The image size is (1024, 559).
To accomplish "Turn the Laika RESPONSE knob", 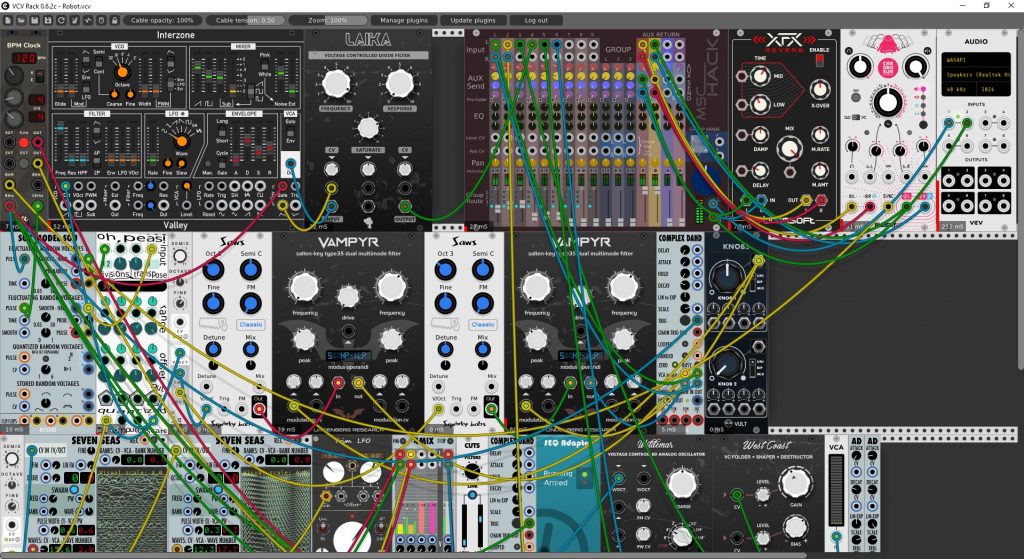I will click(x=400, y=83).
